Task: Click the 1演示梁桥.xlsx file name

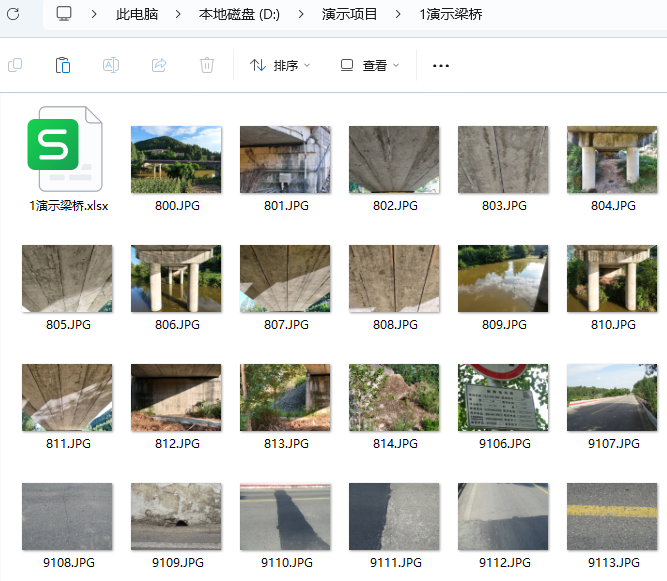Action: (68, 206)
